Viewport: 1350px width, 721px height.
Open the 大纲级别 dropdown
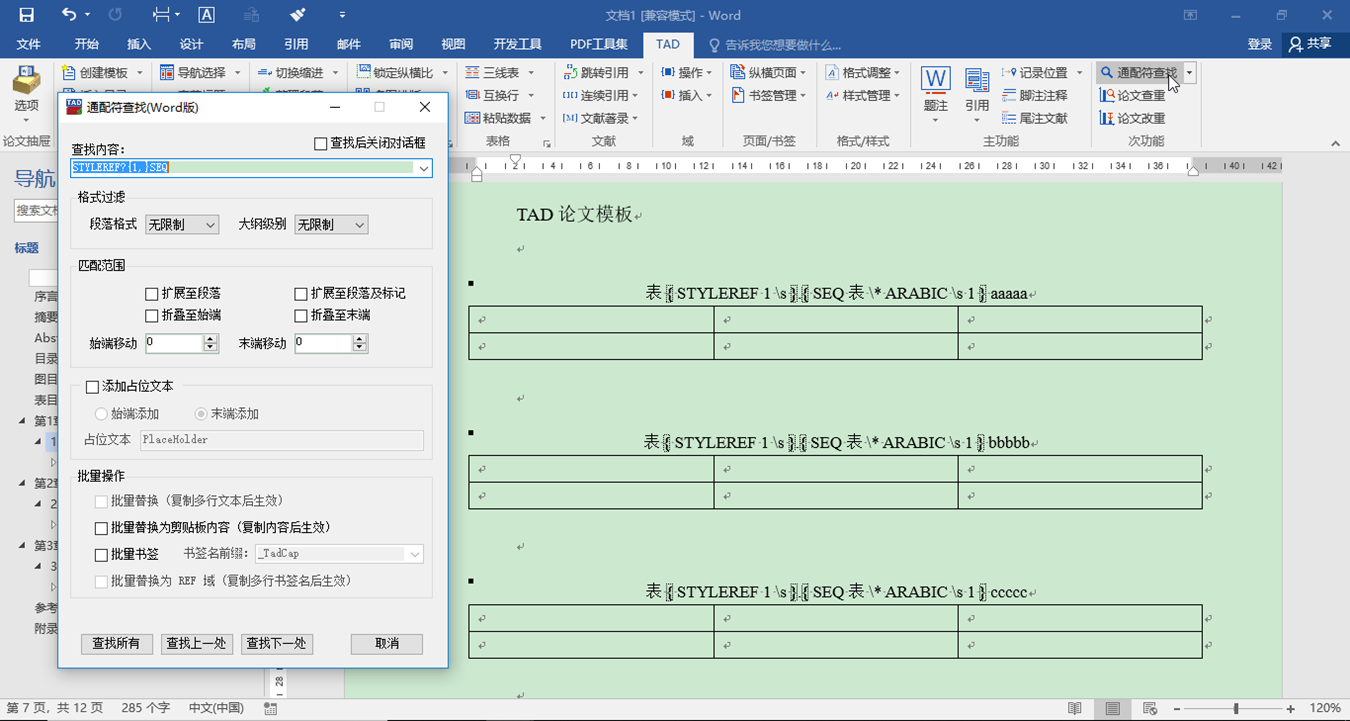click(331, 225)
